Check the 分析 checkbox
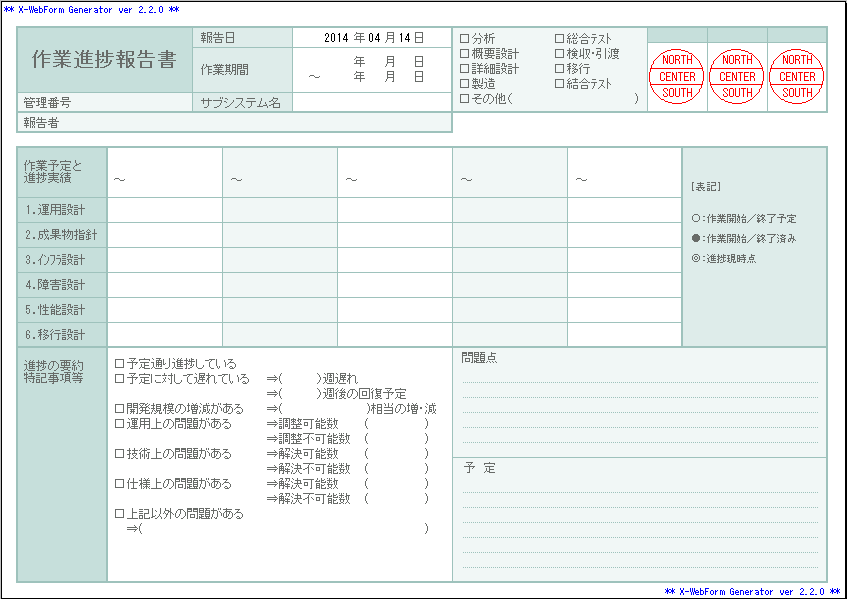This screenshot has width=847, height=599. pyautogui.click(x=464, y=39)
